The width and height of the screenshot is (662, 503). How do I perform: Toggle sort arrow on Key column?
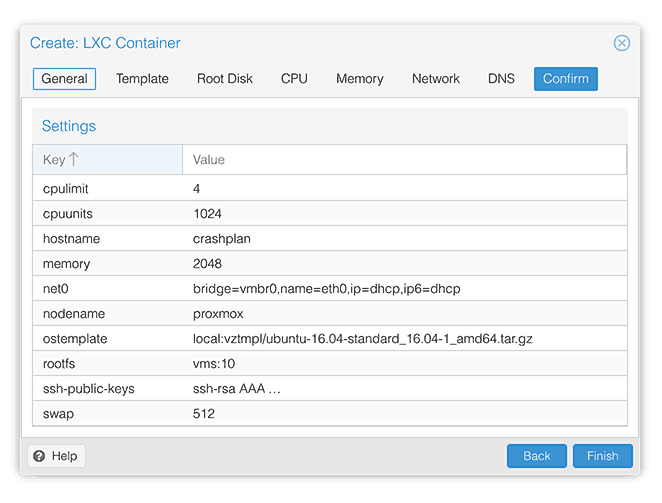click(73, 159)
